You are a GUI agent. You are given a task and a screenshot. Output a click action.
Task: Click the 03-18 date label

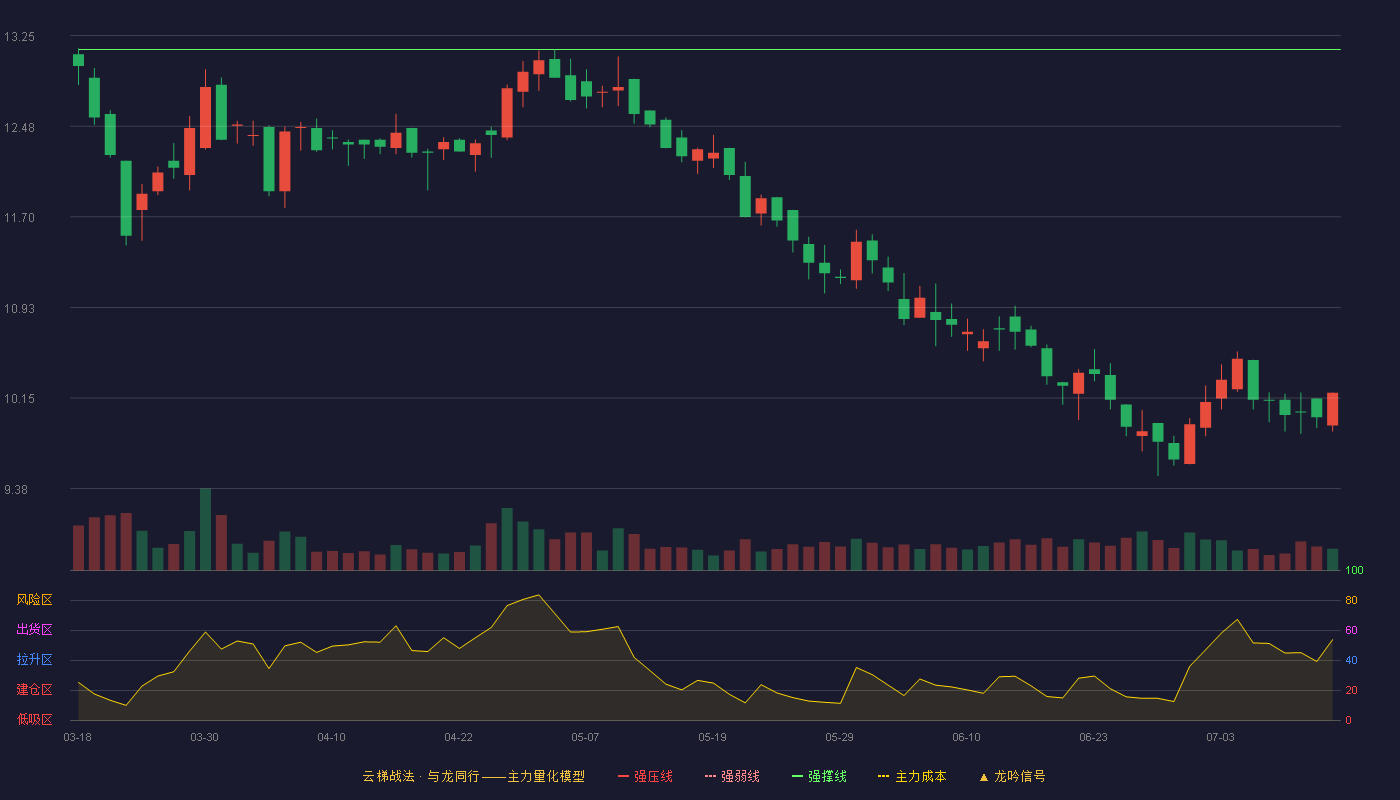click(x=77, y=737)
